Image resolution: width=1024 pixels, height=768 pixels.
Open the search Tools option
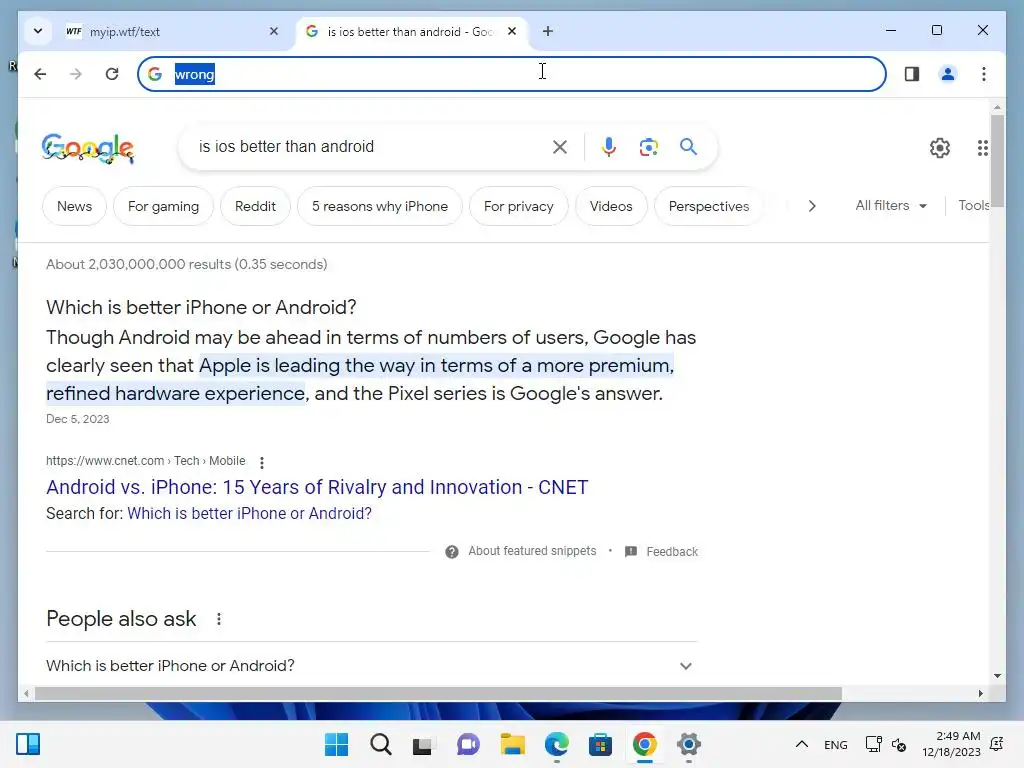[x=973, y=206]
